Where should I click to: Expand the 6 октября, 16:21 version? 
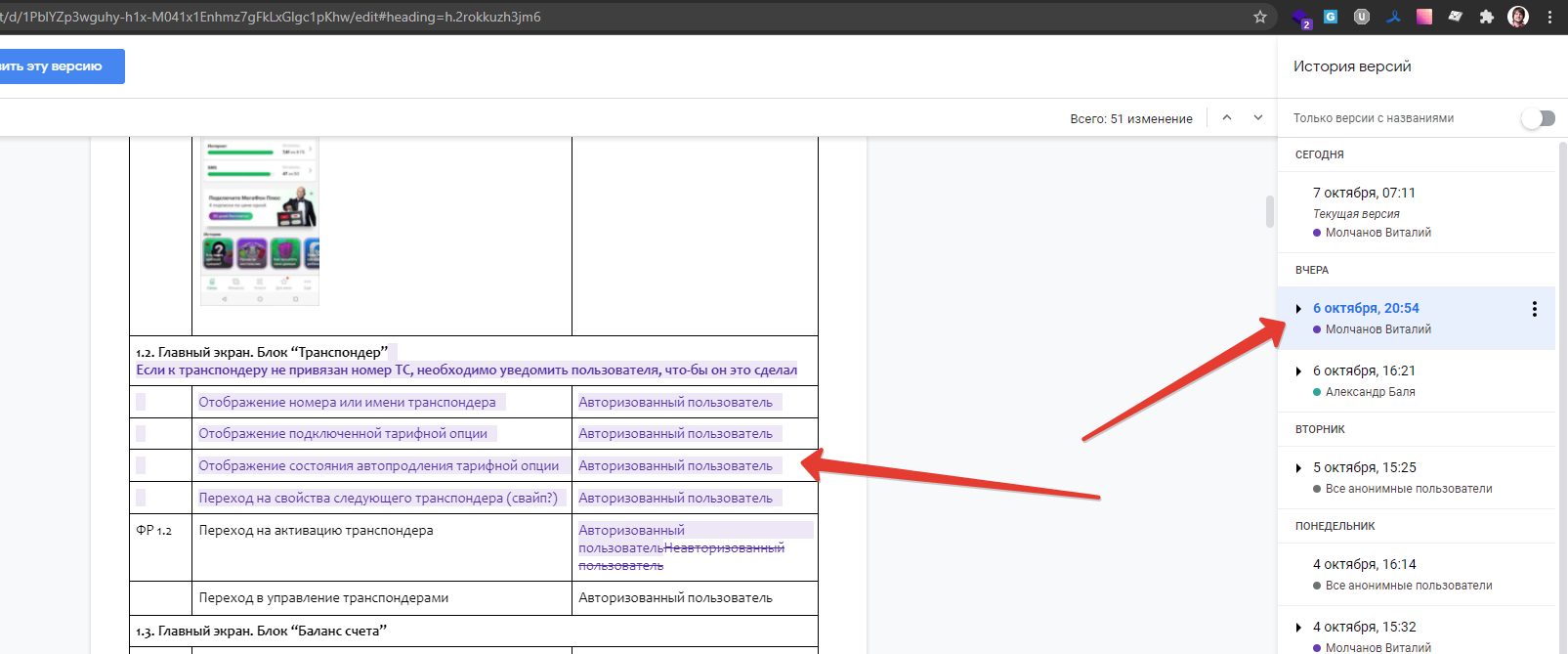coord(1298,371)
